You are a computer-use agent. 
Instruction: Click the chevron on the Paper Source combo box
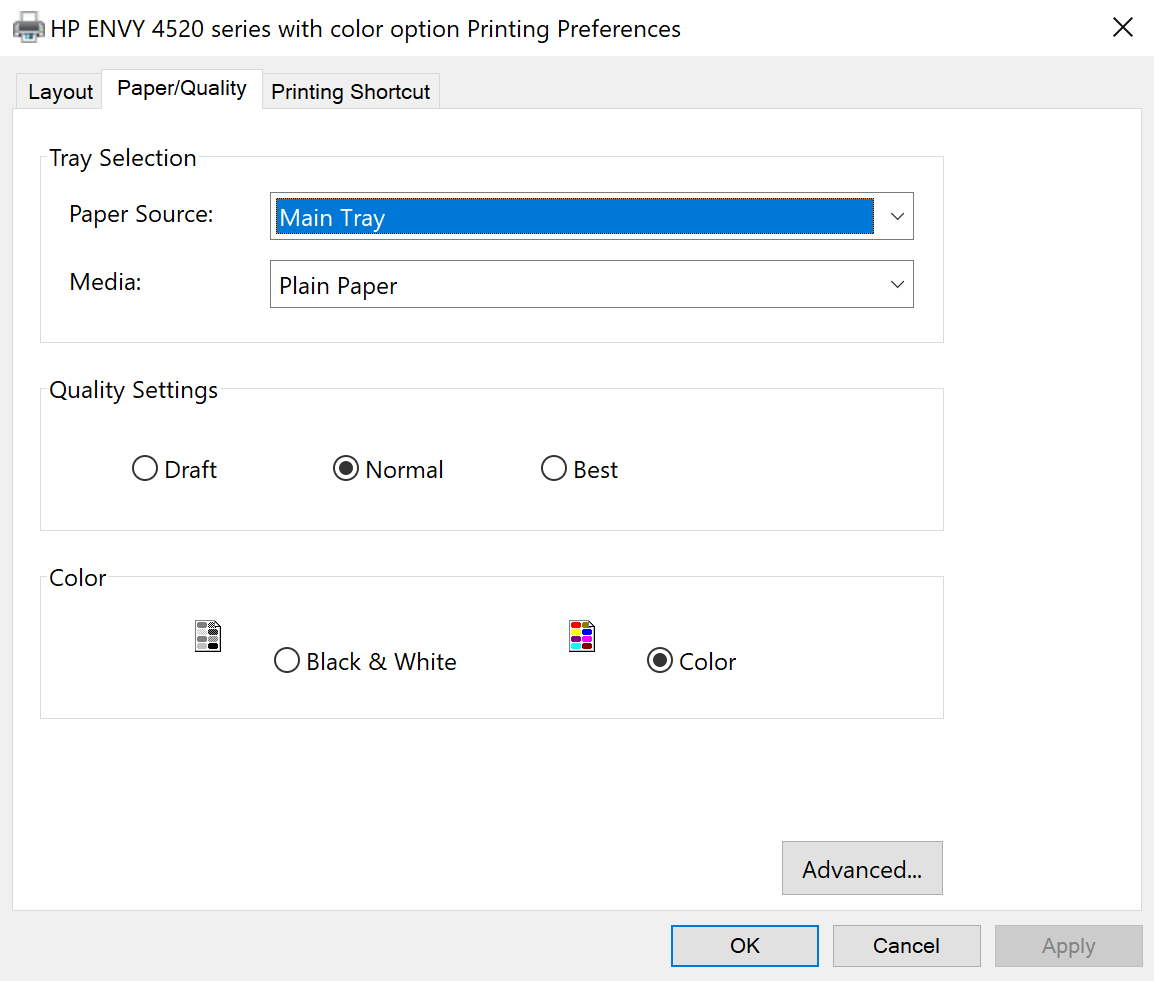897,216
